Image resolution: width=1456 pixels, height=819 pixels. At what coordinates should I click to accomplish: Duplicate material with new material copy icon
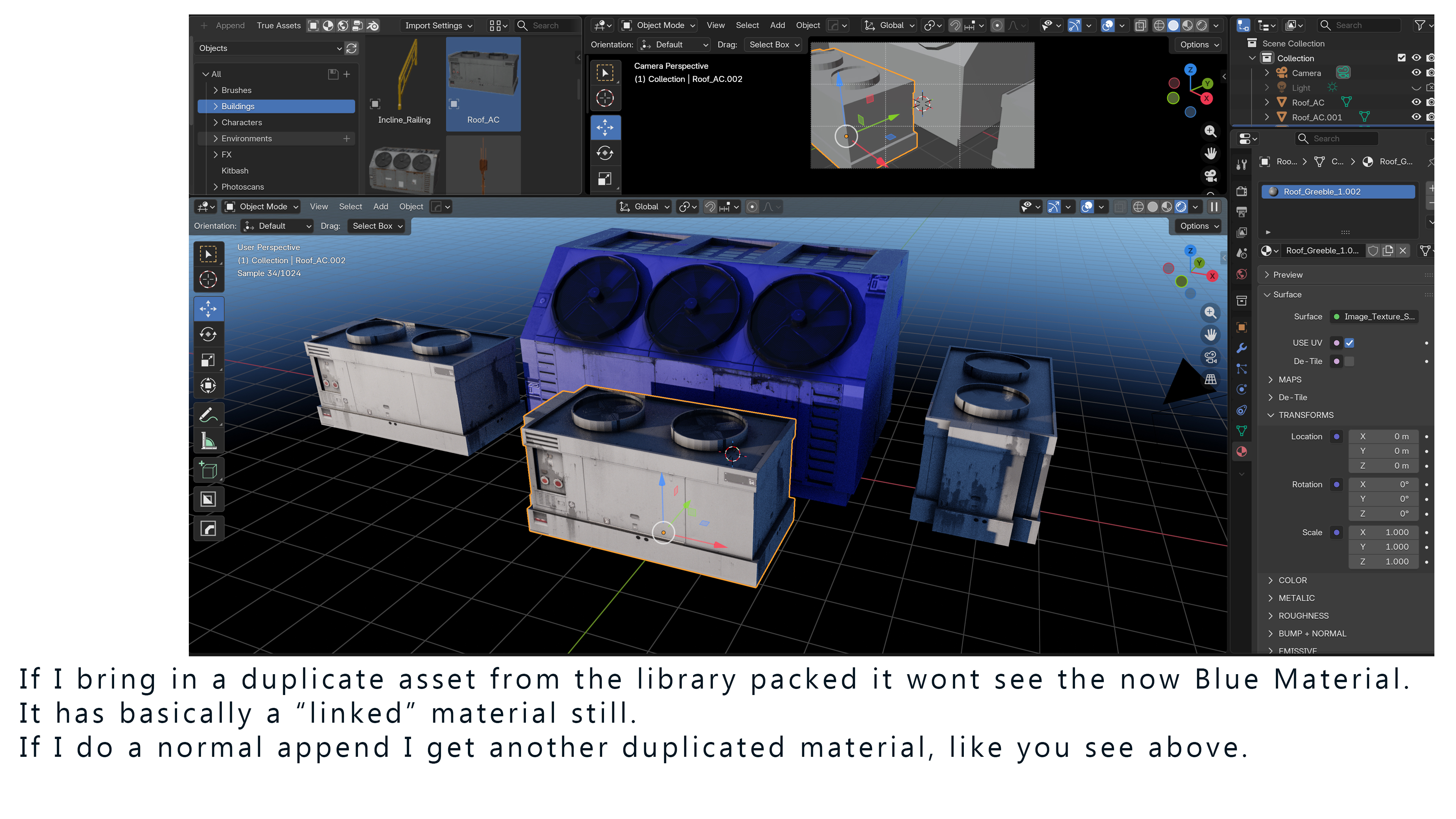[x=1388, y=250]
